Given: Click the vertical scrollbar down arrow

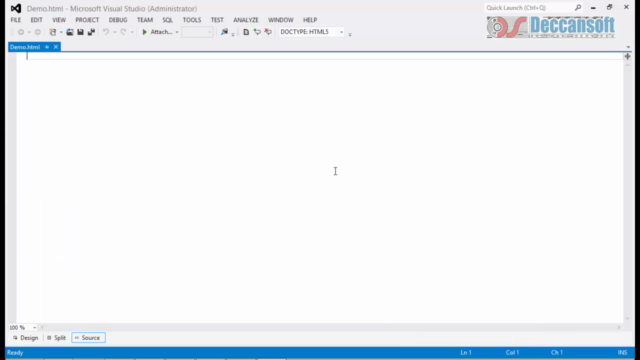Looking at the screenshot, I should pos(627,319).
